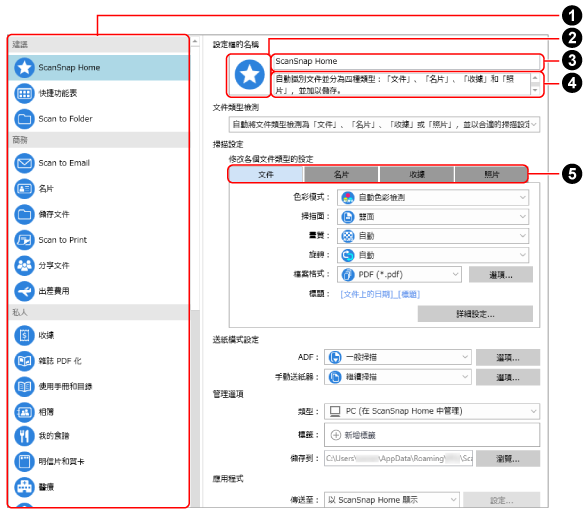The height and width of the screenshot is (517, 584).
Task: Click the profile list scroll-up arrow
Action: coord(195,41)
